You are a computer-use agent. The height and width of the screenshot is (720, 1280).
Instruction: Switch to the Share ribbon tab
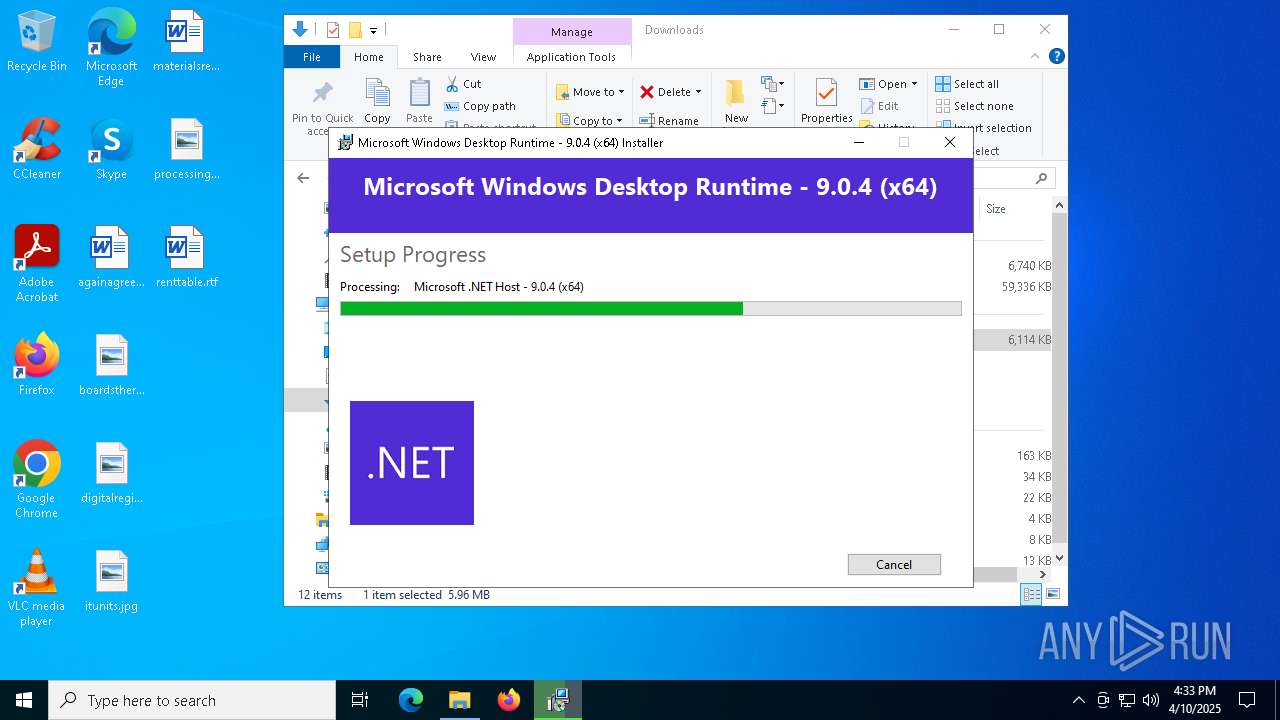click(x=427, y=57)
